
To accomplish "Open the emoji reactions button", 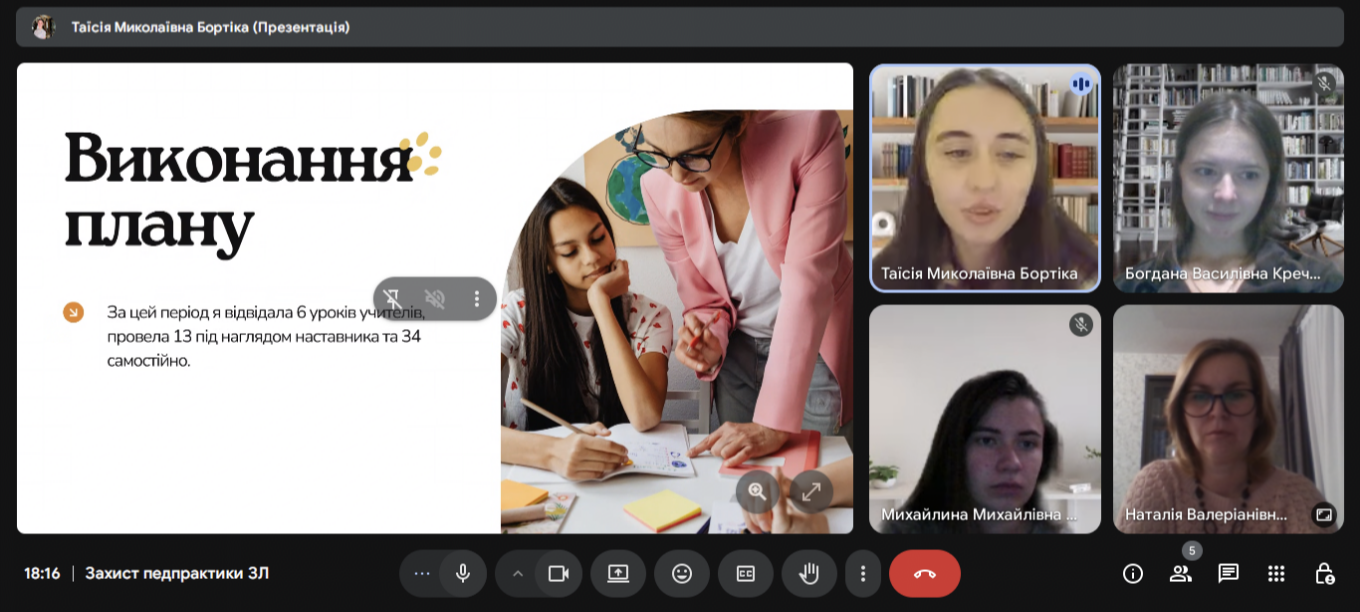I will coord(682,573).
